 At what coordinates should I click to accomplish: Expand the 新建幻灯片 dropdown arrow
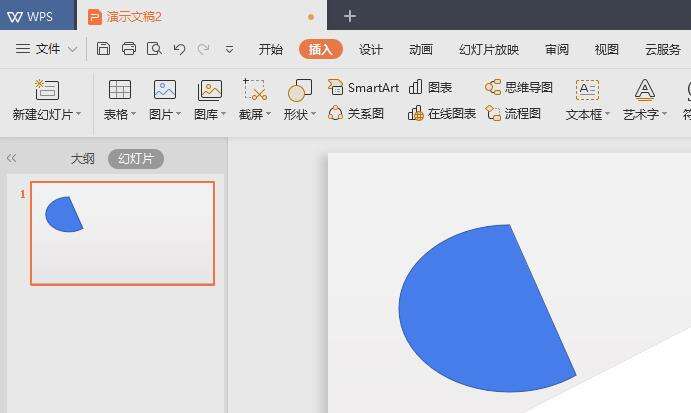point(78,114)
